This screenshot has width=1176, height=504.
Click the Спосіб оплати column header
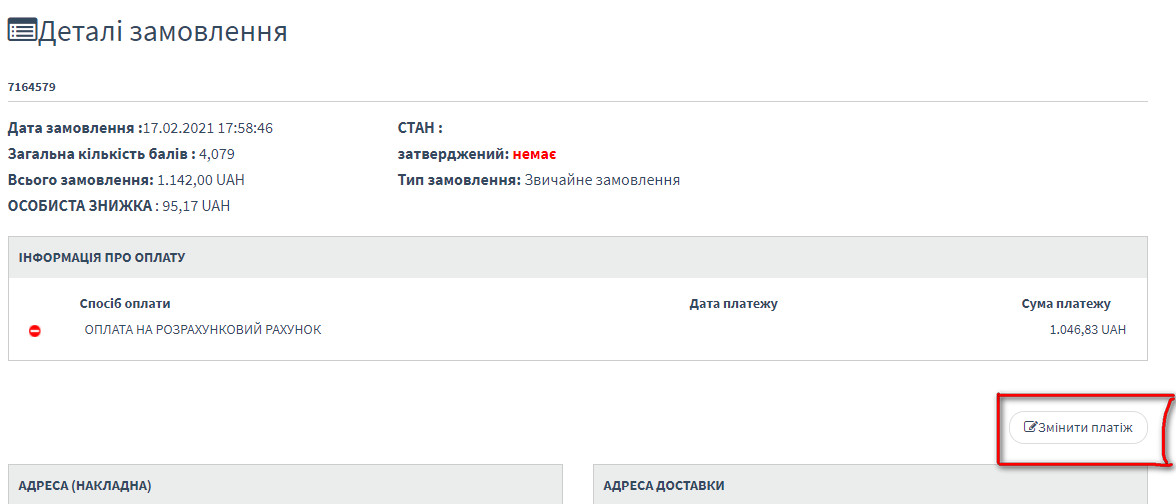pos(125,304)
